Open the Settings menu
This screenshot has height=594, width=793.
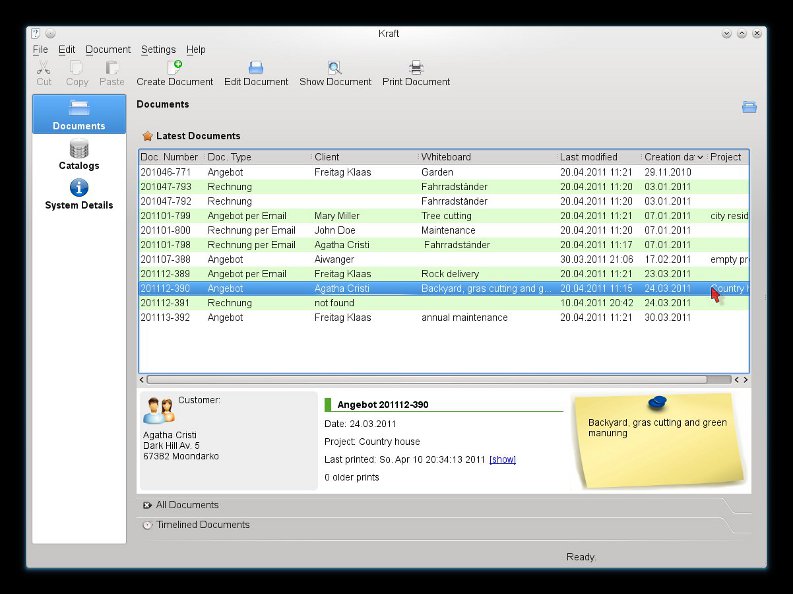click(158, 50)
